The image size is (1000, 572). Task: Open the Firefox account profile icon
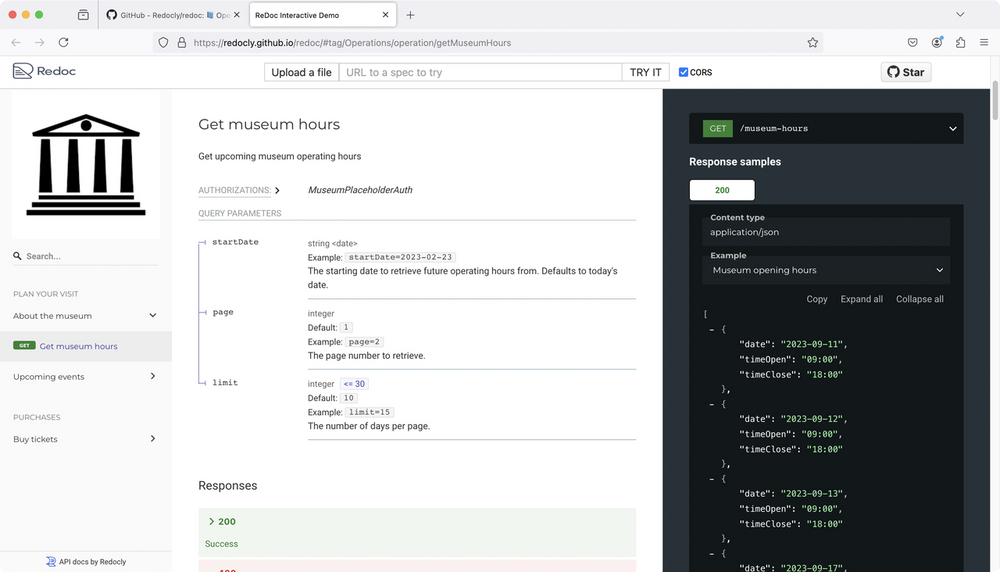[x=937, y=43]
